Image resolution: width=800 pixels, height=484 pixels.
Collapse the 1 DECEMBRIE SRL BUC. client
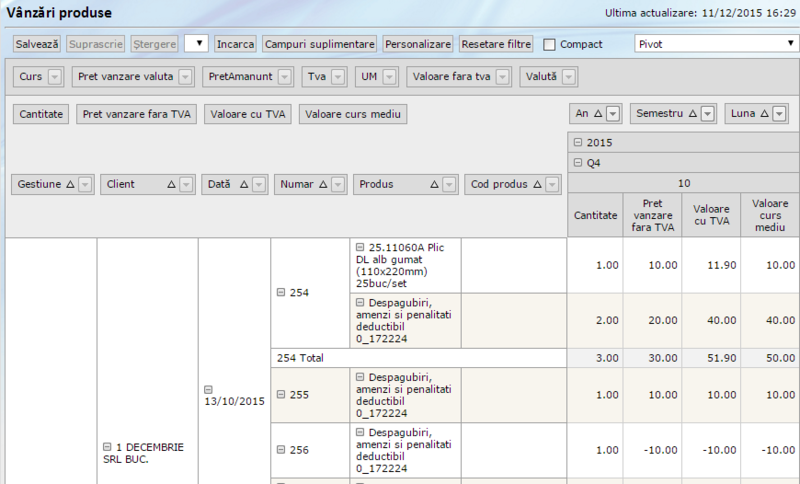coord(107,446)
